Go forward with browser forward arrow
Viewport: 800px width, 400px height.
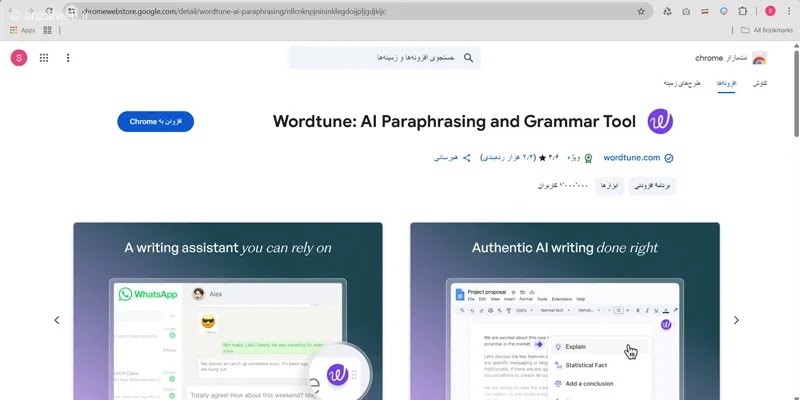[30, 11]
